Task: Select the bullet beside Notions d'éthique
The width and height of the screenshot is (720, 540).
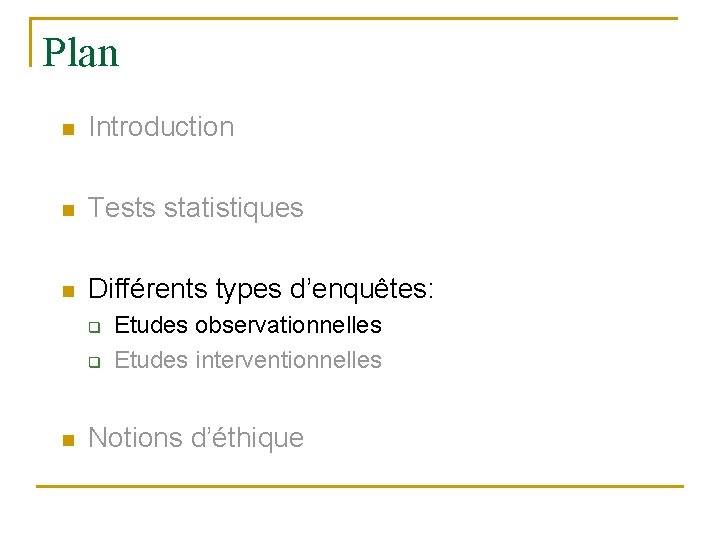Action: [x=67, y=440]
